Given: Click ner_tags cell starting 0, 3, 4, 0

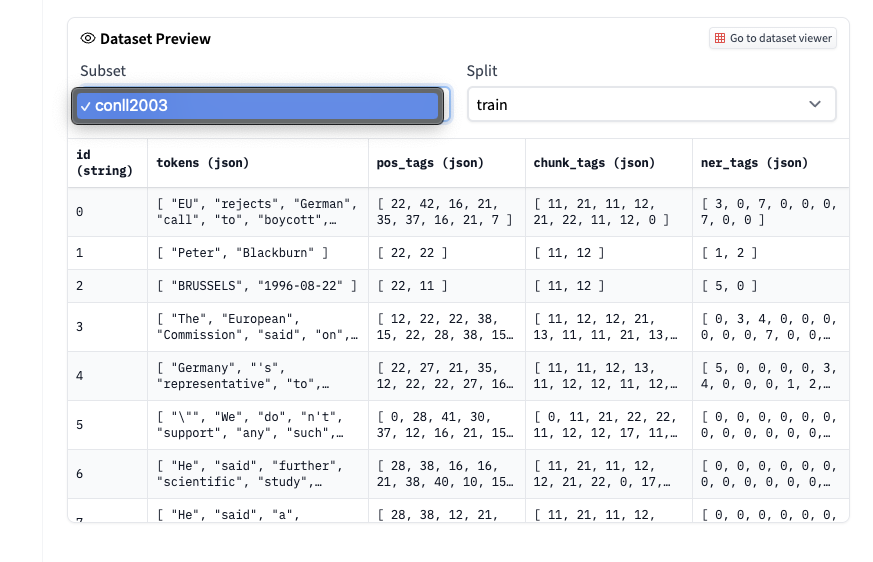Looking at the screenshot, I should (x=771, y=327).
